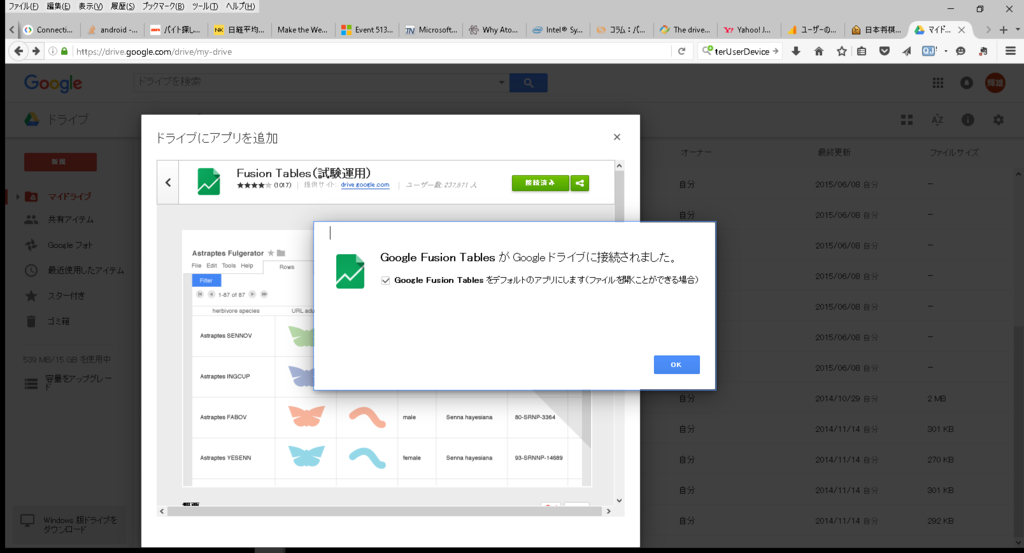Open the ファイル(F) menu
Image resolution: width=1024 pixels, height=553 pixels.
tap(24, 6)
